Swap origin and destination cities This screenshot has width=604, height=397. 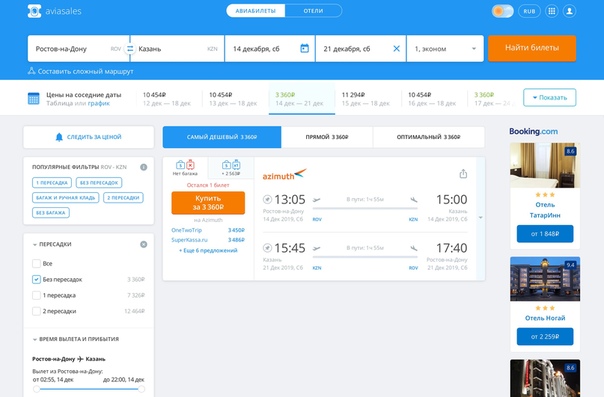click(130, 49)
